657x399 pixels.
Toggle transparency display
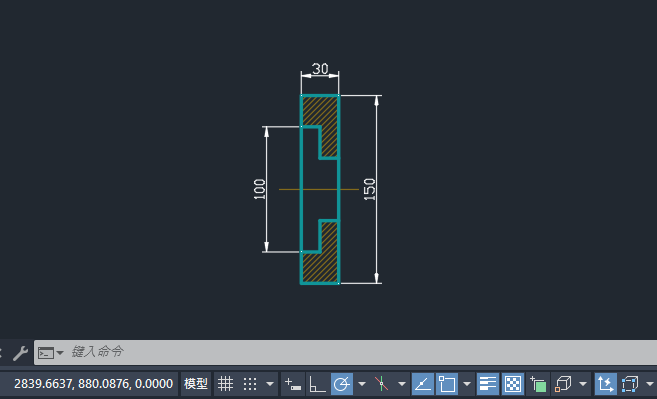tap(513, 383)
